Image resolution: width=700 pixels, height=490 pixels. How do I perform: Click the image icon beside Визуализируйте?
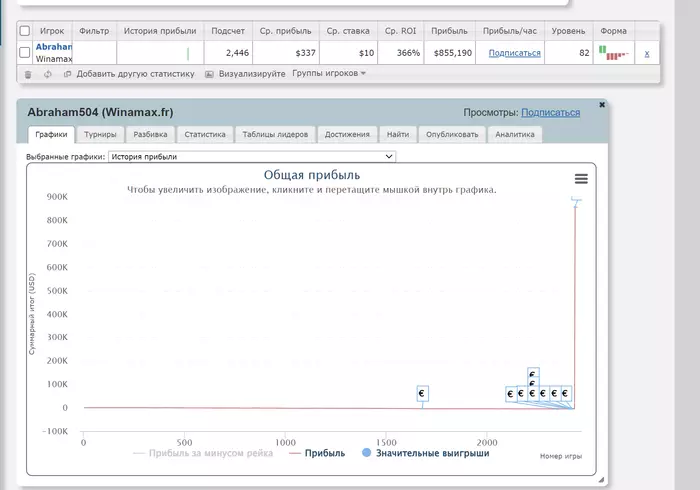209,74
